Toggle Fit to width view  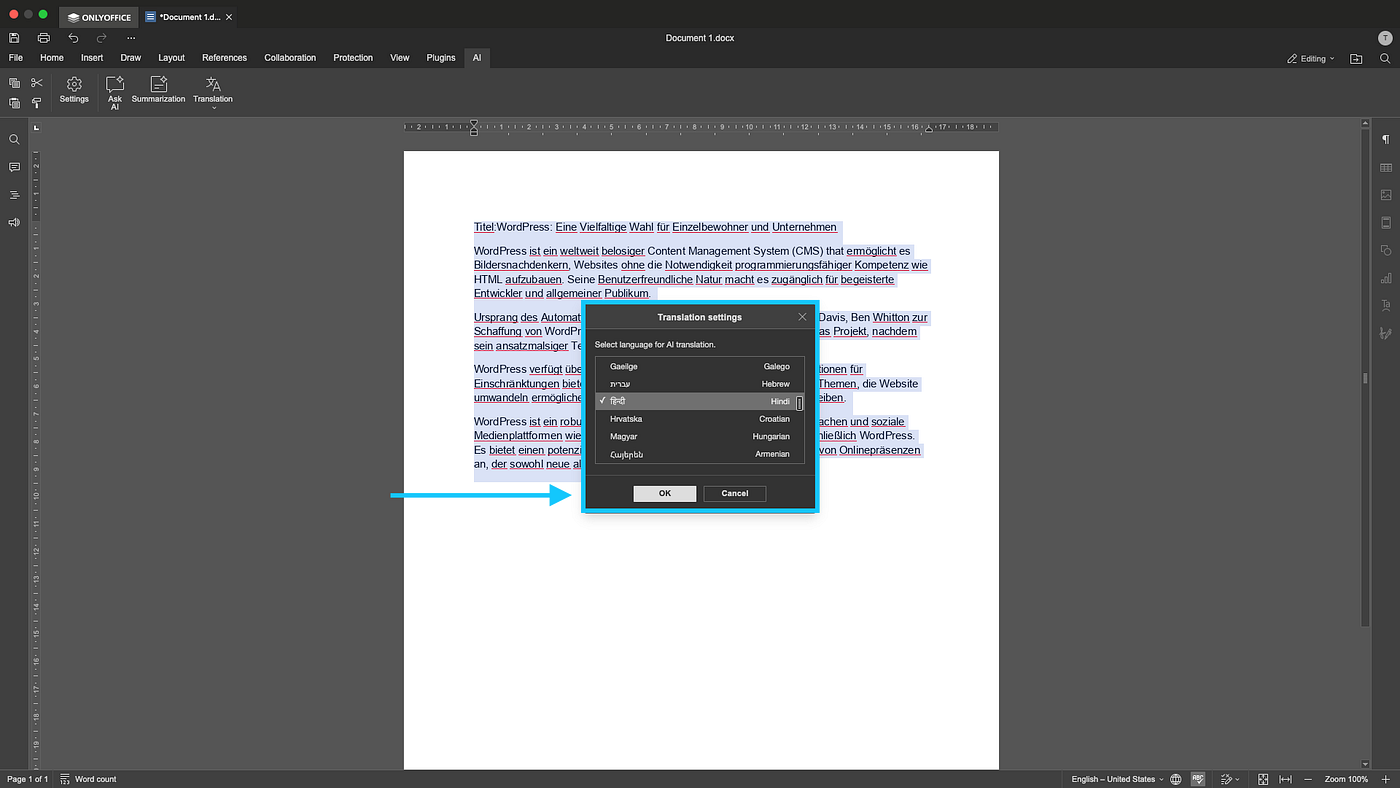coord(1286,779)
